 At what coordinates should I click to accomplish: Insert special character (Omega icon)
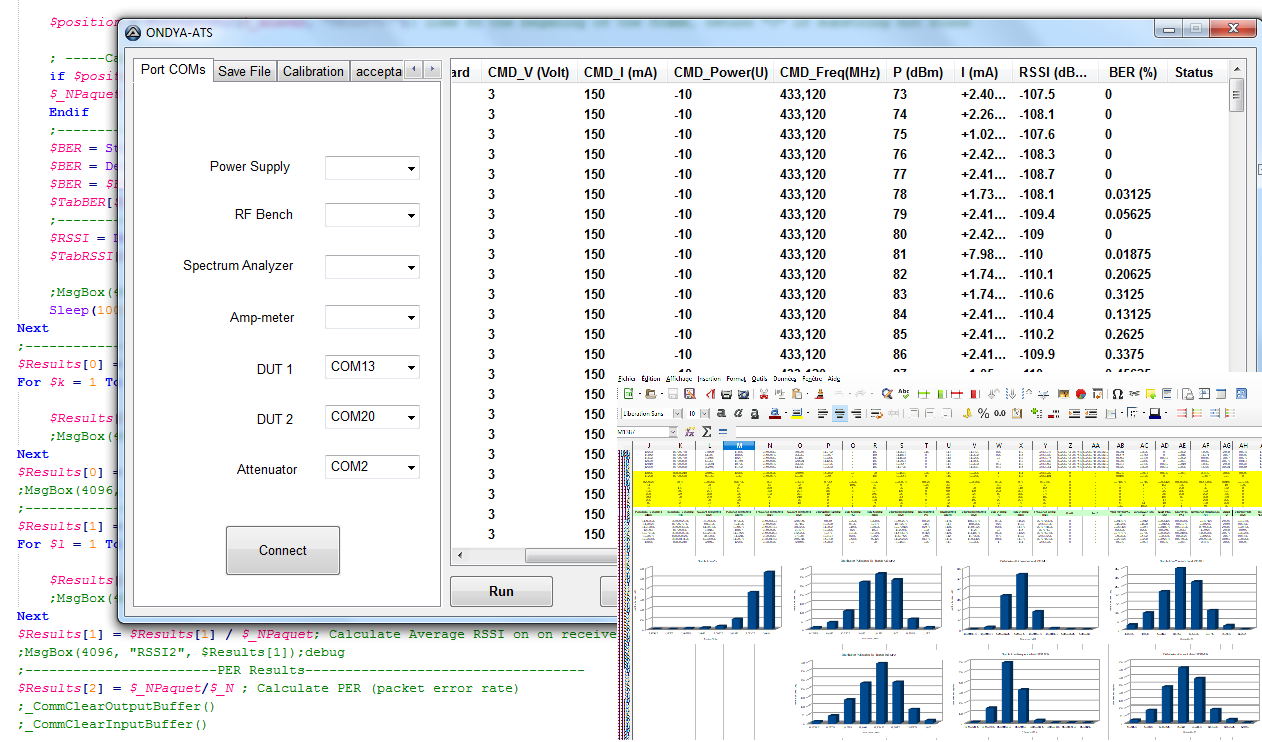(x=1118, y=394)
